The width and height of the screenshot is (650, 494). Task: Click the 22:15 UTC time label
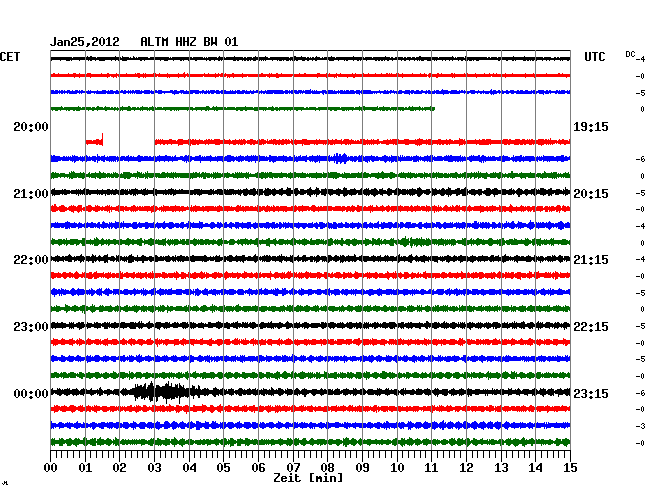tap(591, 327)
